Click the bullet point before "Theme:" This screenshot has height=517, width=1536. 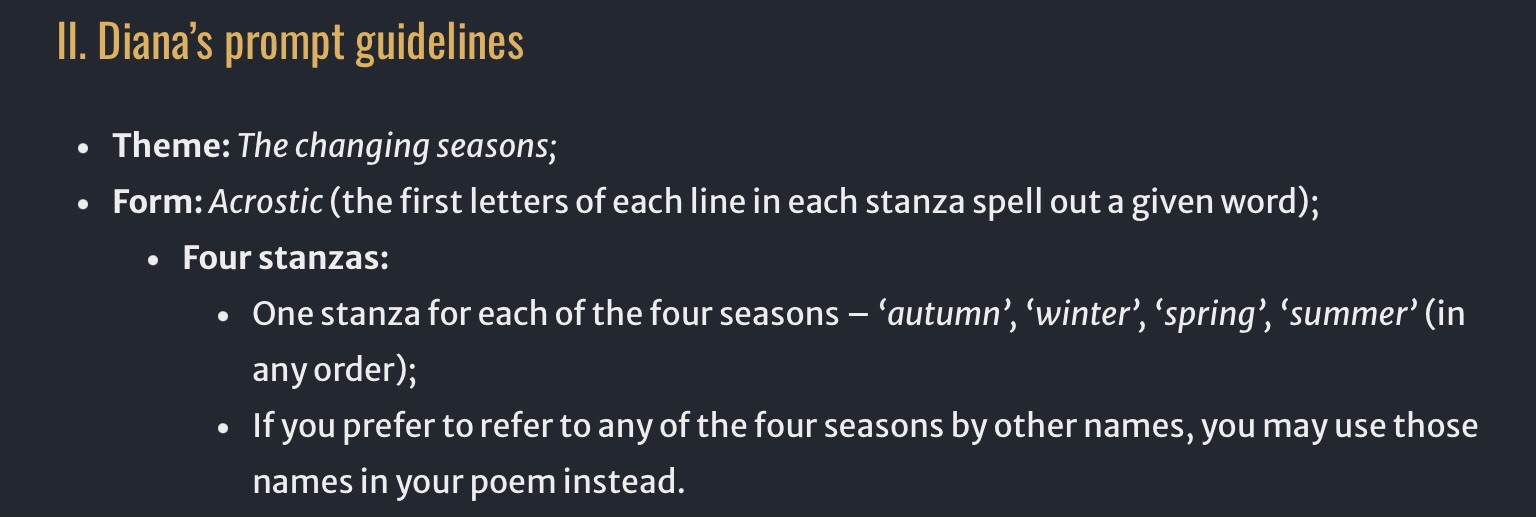(x=84, y=148)
